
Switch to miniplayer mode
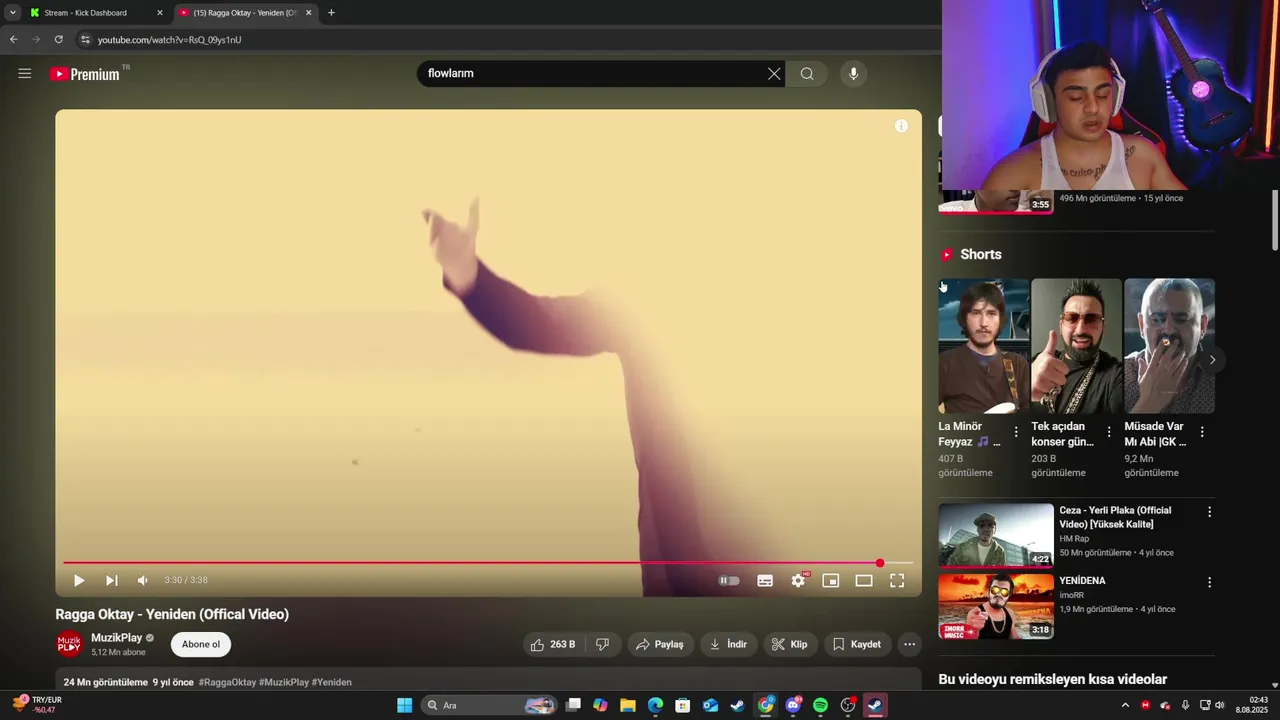831,580
